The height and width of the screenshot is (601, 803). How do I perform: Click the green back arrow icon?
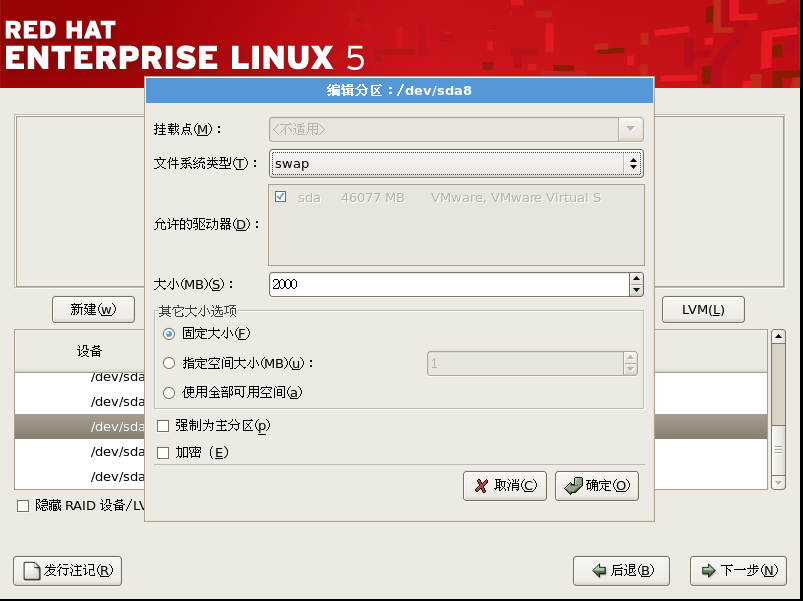click(x=599, y=570)
